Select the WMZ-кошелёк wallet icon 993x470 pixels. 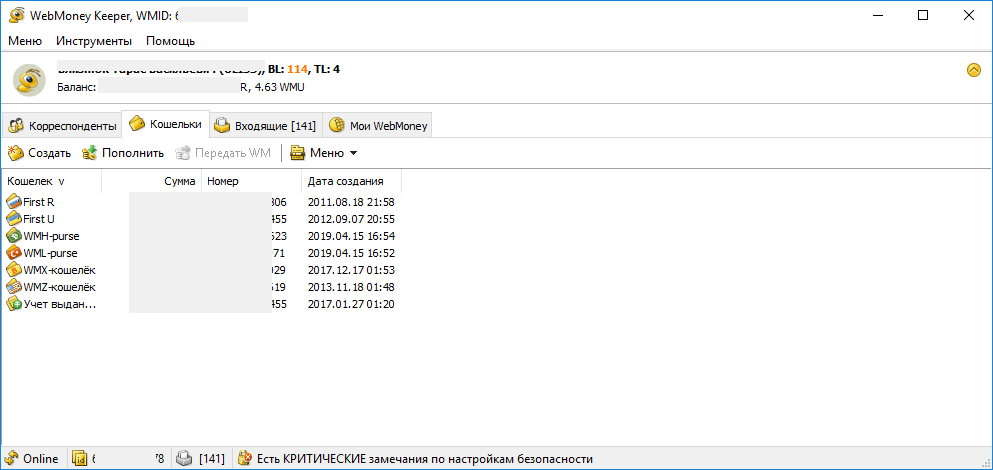(14, 287)
